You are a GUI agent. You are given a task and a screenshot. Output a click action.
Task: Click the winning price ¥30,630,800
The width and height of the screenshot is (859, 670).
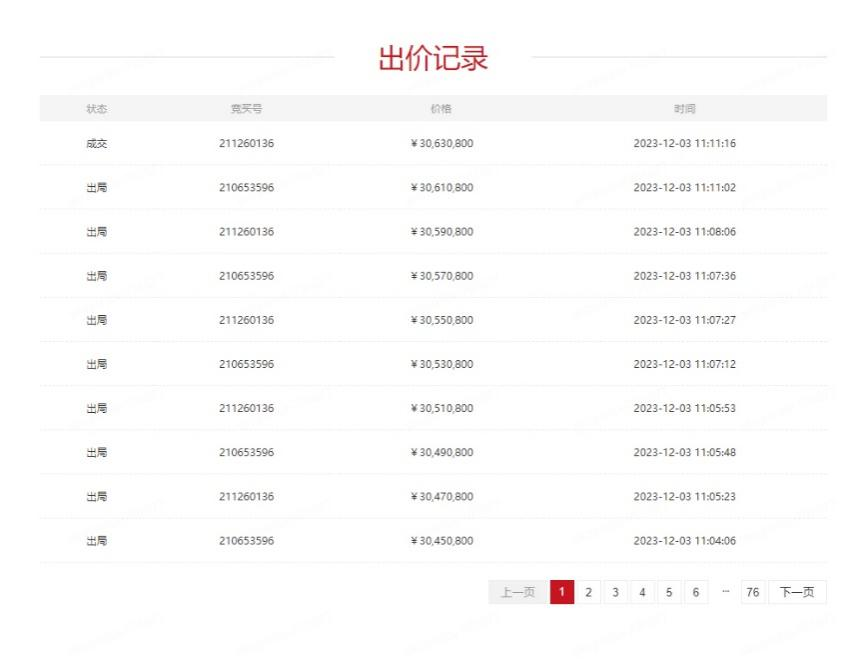pos(442,143)
